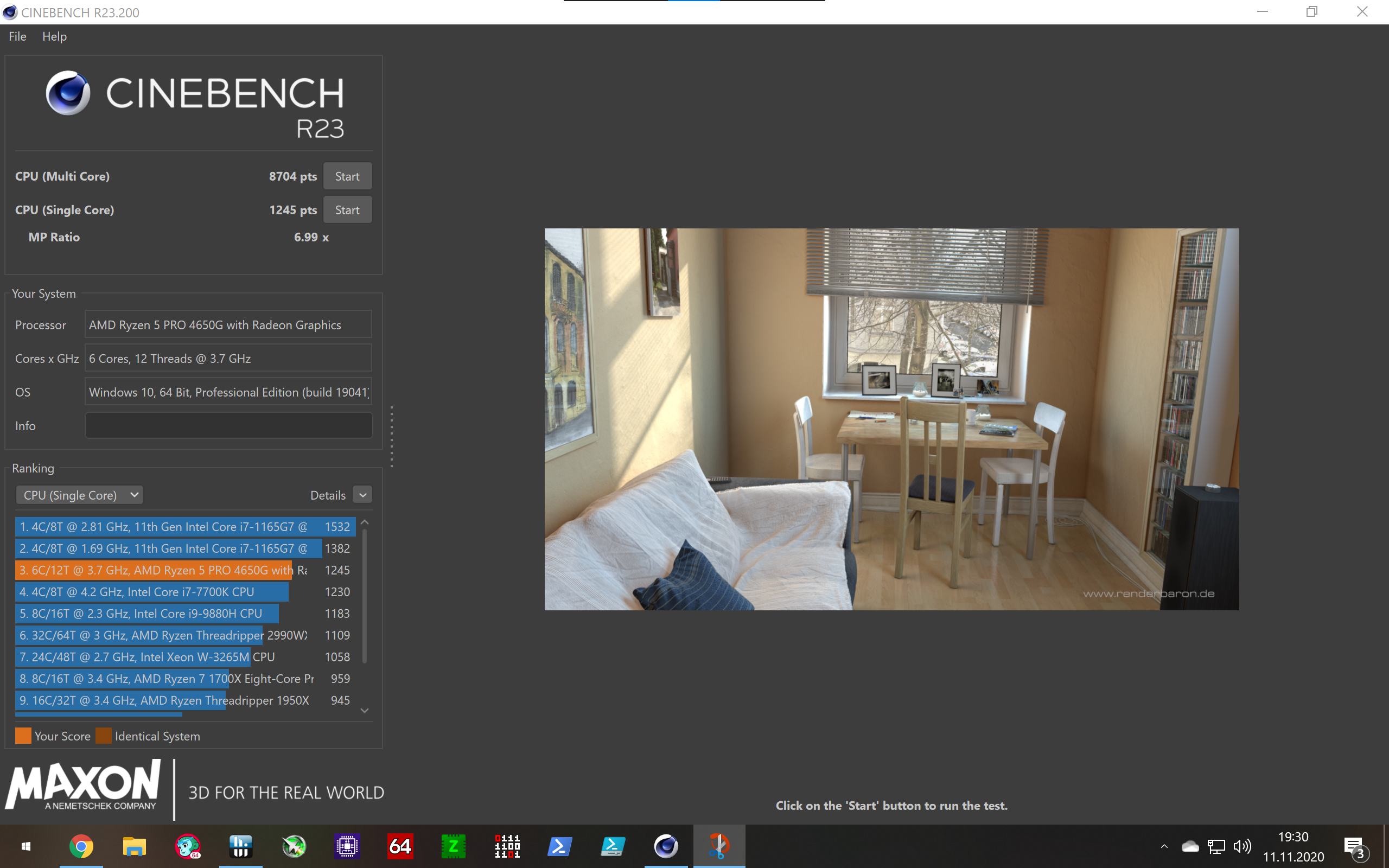
Task: Open the green arrow sphere app in taskbar
Action: [294, 846]
